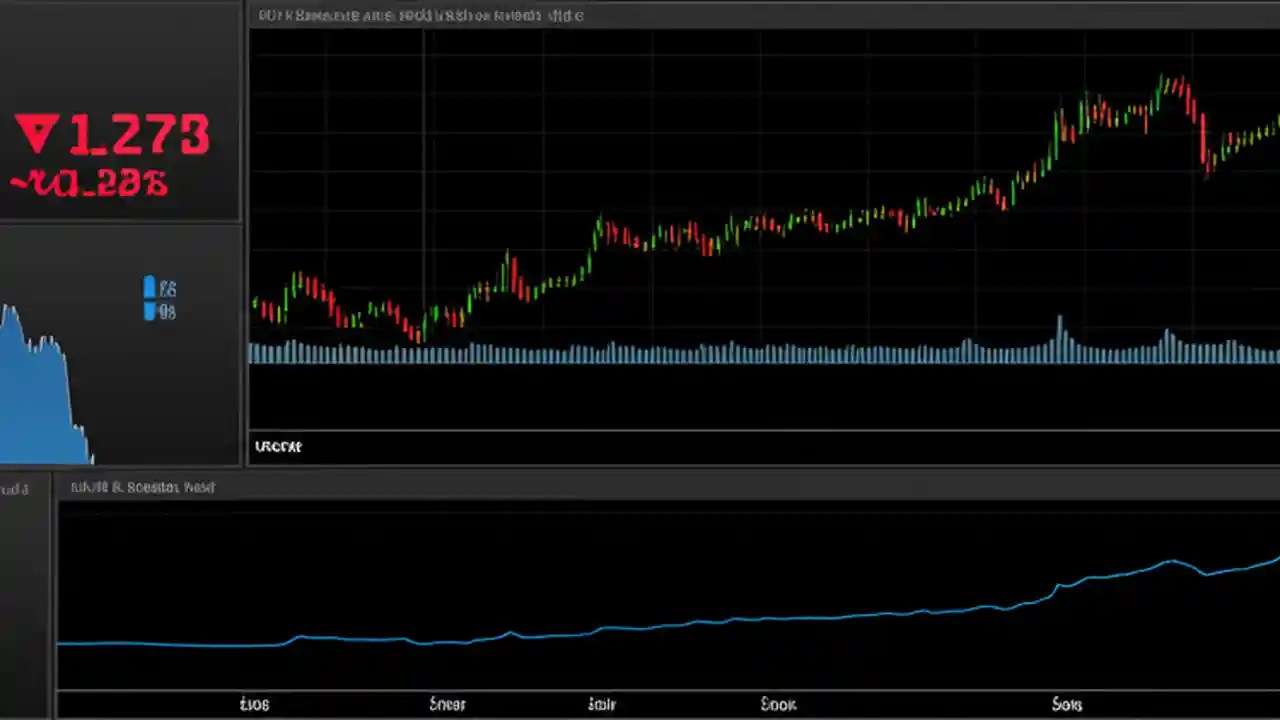Select the blue legend marker for second series

(151, 311)
